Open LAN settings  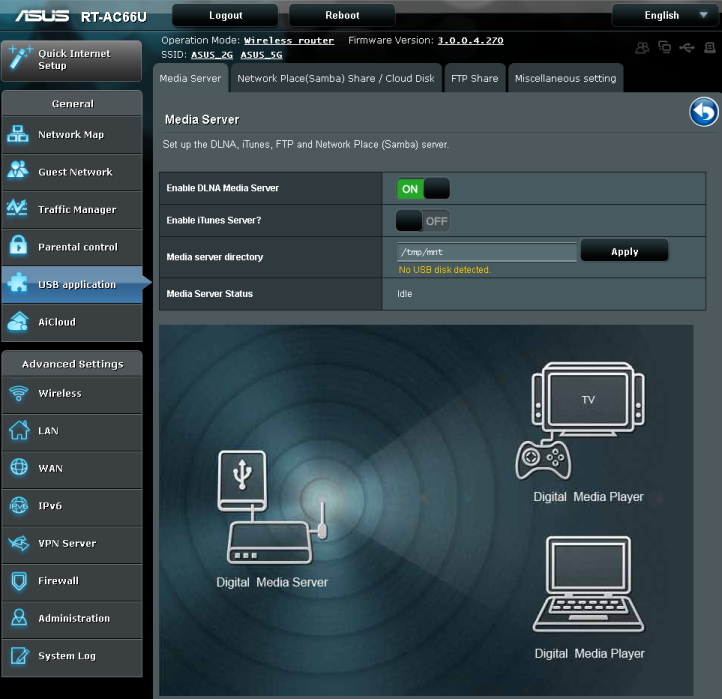coord(72,431)
